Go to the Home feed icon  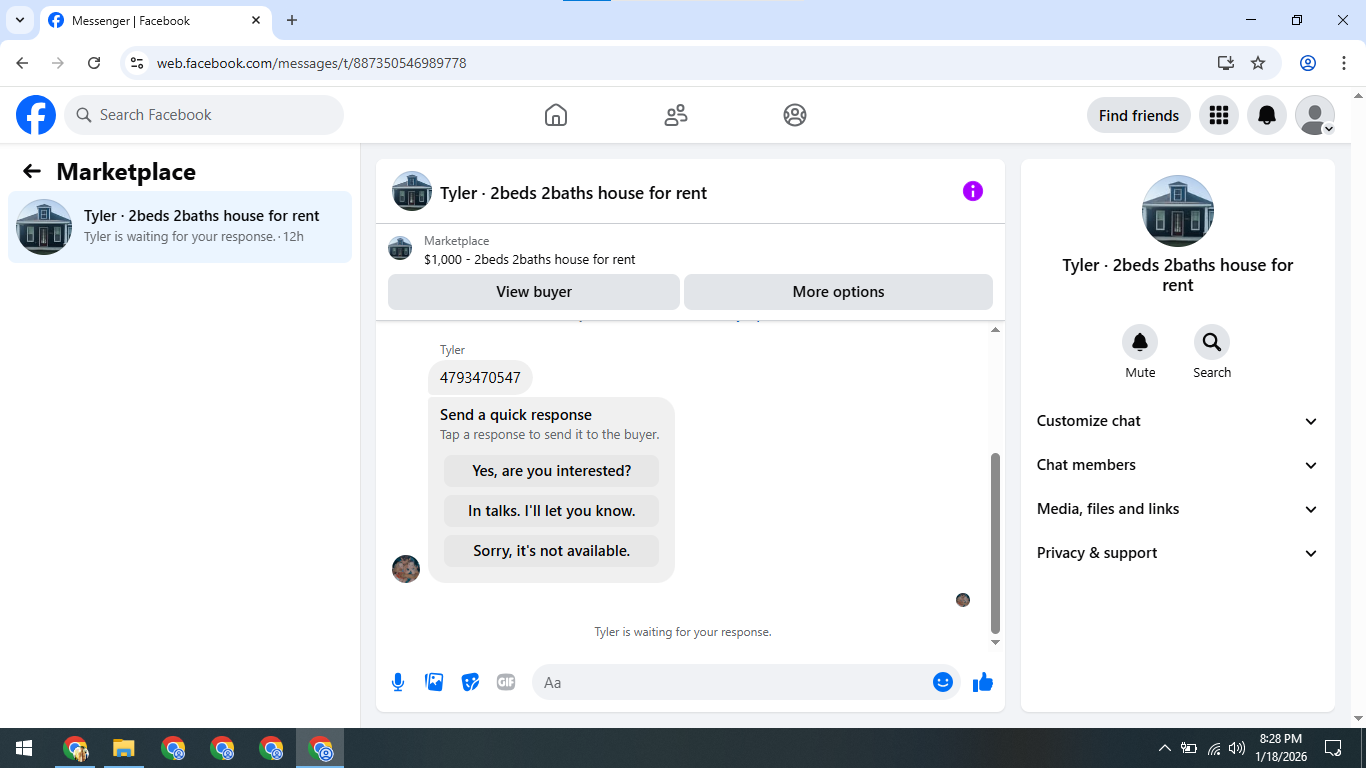[x=556, y=115]
